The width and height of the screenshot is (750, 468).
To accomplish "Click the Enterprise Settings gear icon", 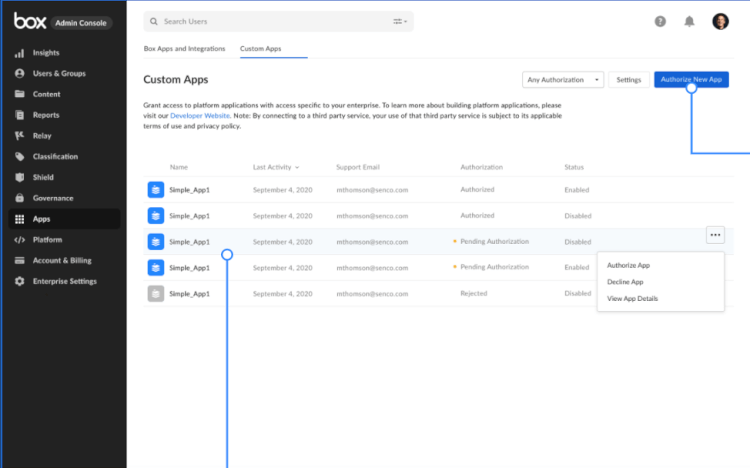I will [x=19, y=281].
